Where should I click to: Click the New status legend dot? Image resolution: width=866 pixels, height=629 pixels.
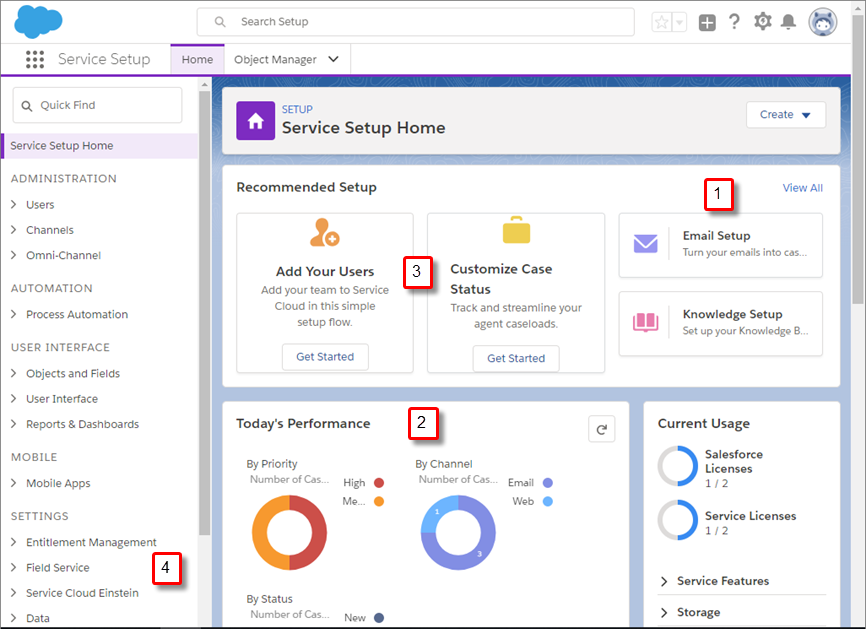[x=379, y=618]
